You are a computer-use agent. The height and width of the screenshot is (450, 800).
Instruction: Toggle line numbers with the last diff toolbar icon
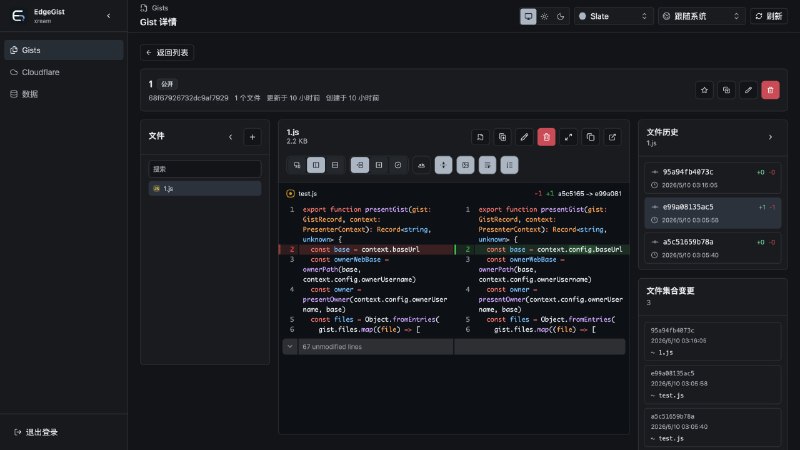pos(509,165)
